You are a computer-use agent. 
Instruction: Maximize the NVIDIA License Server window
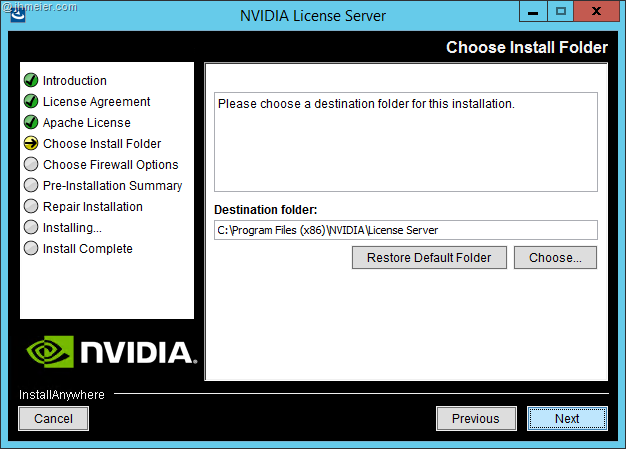[x=560, y=12]
